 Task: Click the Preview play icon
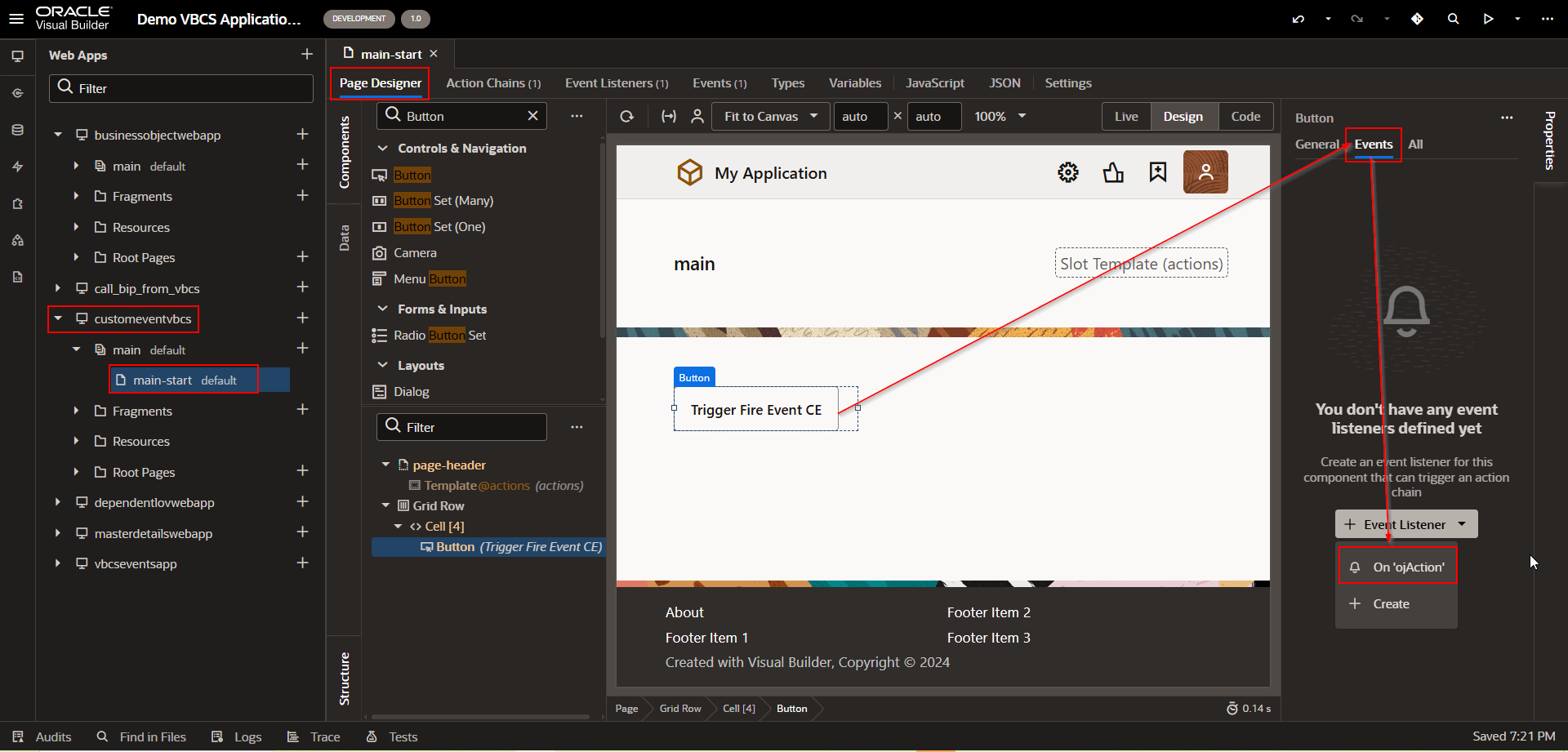tap(1488, 18)
